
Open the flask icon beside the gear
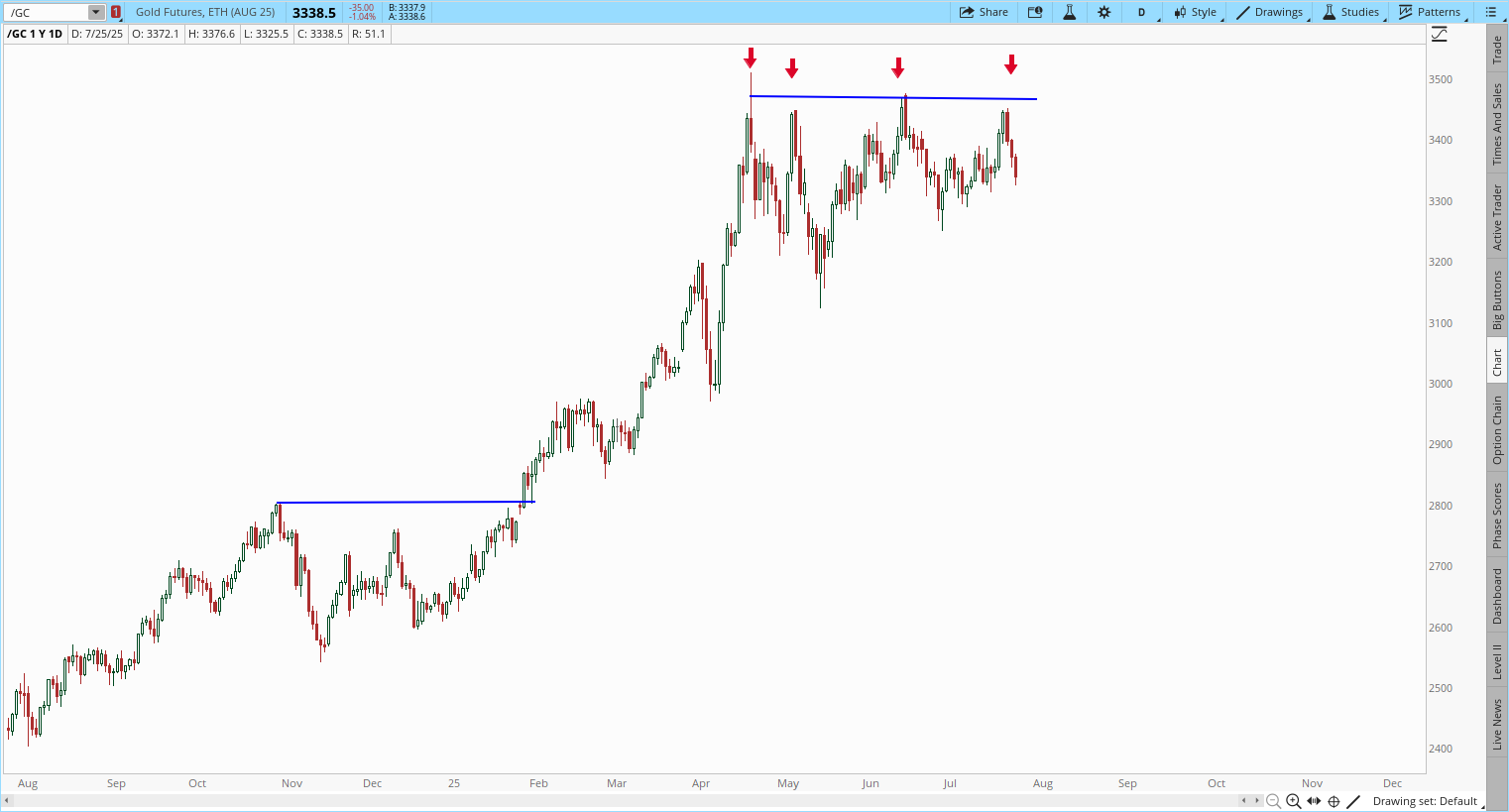[1069, 12]
